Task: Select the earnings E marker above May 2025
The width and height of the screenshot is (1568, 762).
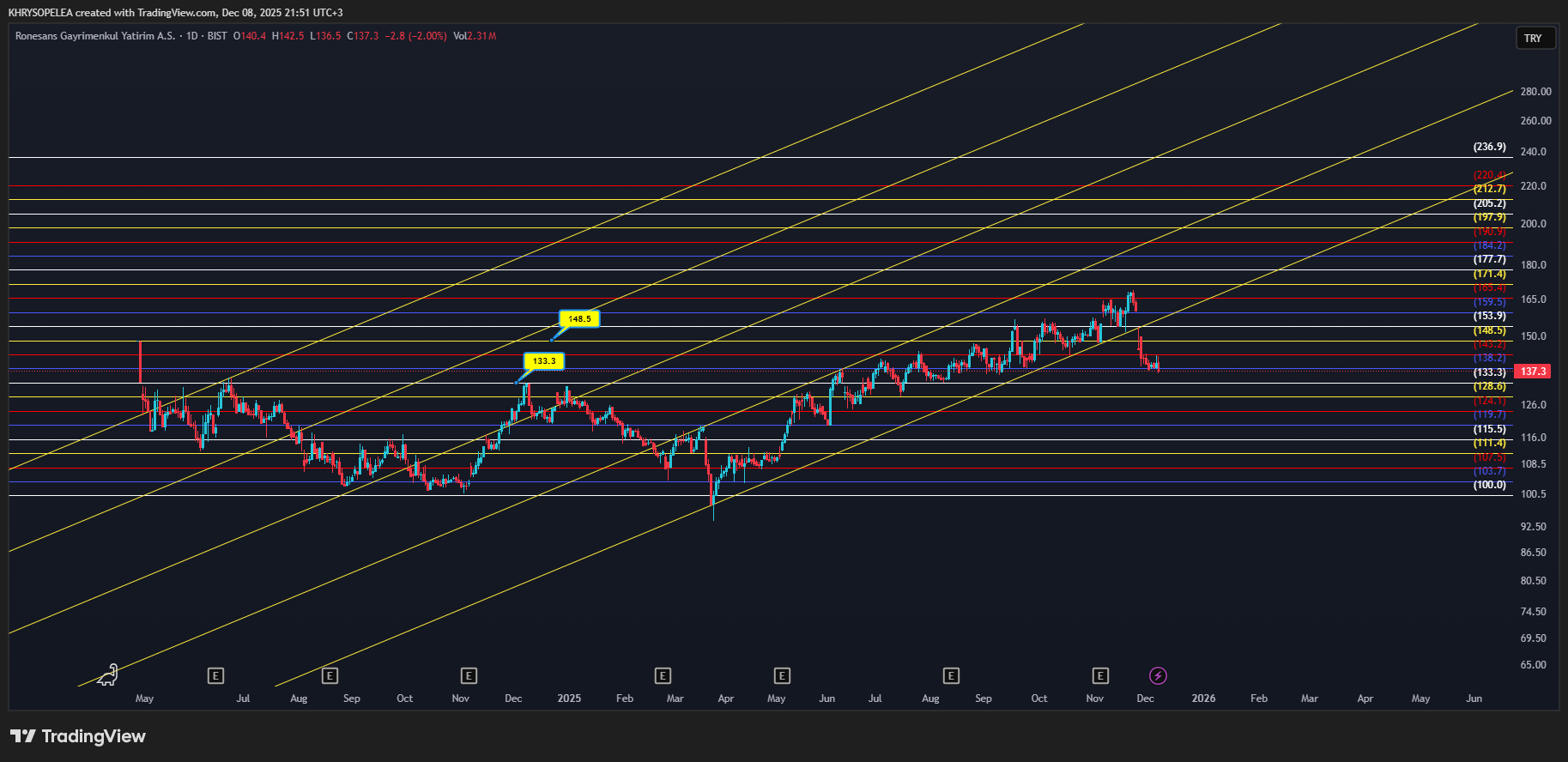Action: [781, 676]
